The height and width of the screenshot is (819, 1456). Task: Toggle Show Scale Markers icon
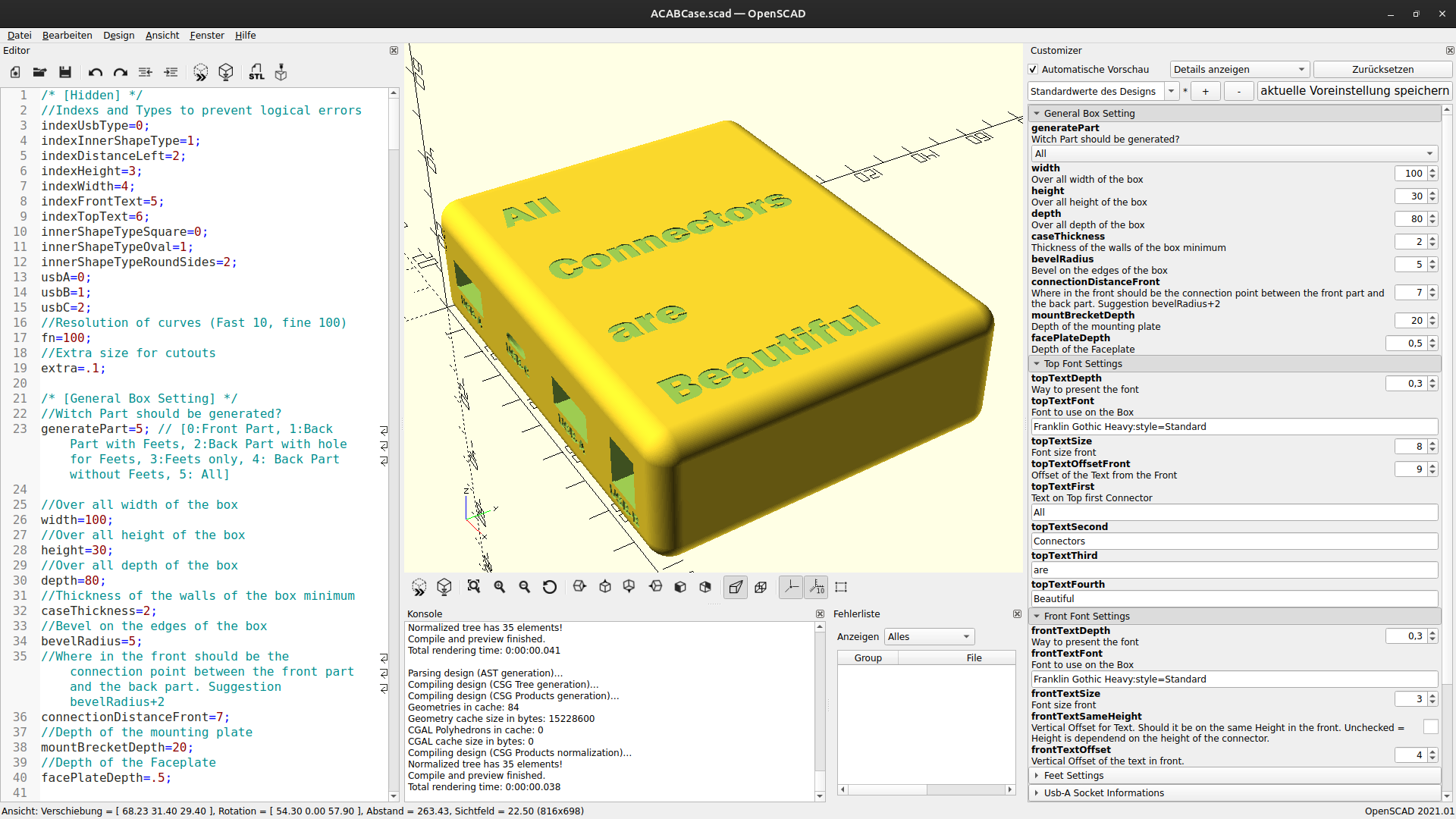pyautogui.click(x=817, y=587)
